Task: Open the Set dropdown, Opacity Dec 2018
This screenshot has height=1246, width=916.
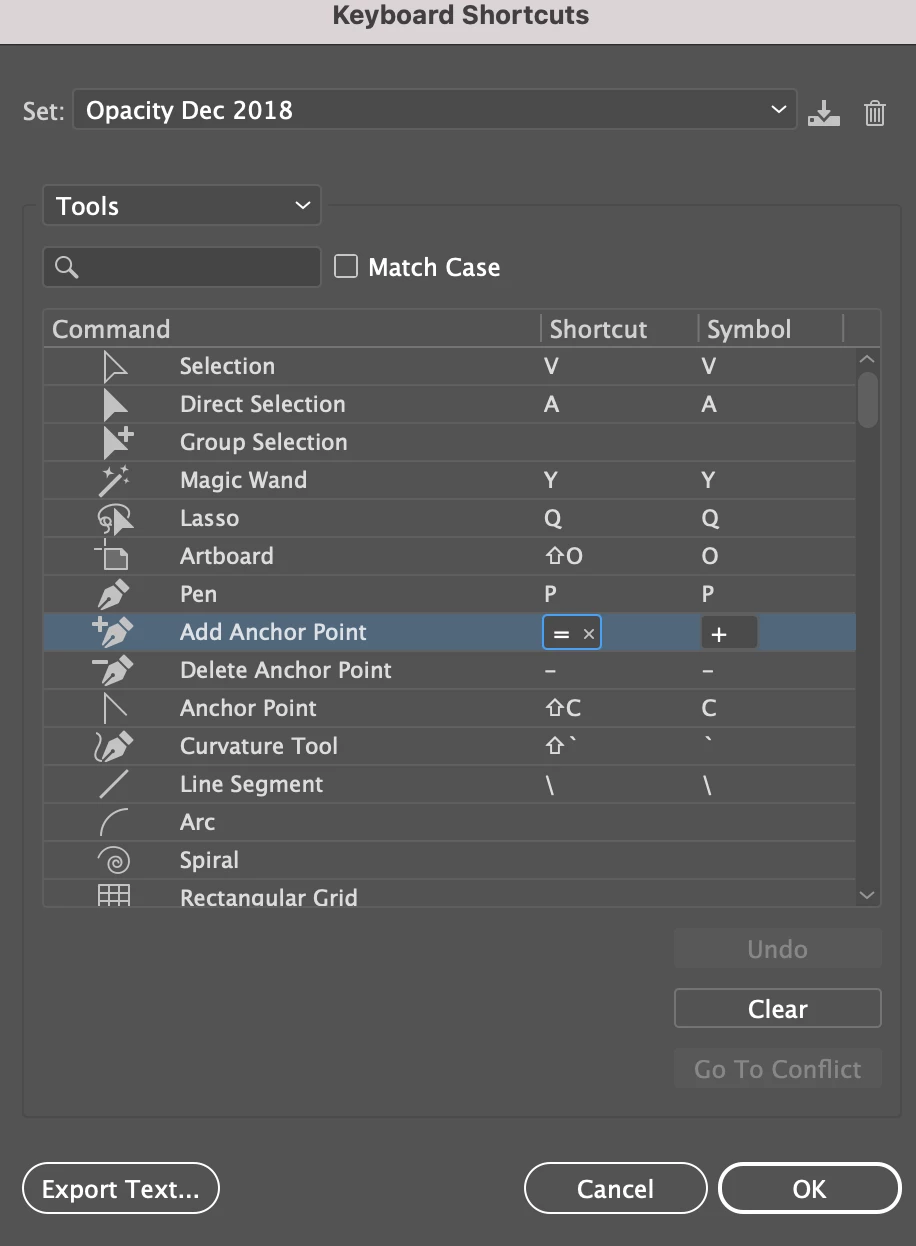Action: [x=435, y=110]
